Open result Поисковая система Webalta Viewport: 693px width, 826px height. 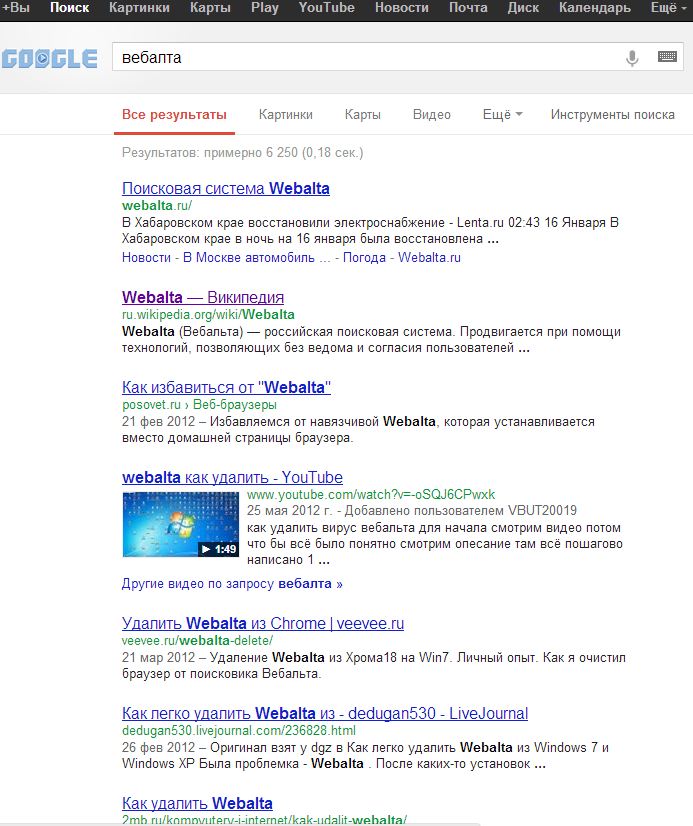(x=226, y=189)
